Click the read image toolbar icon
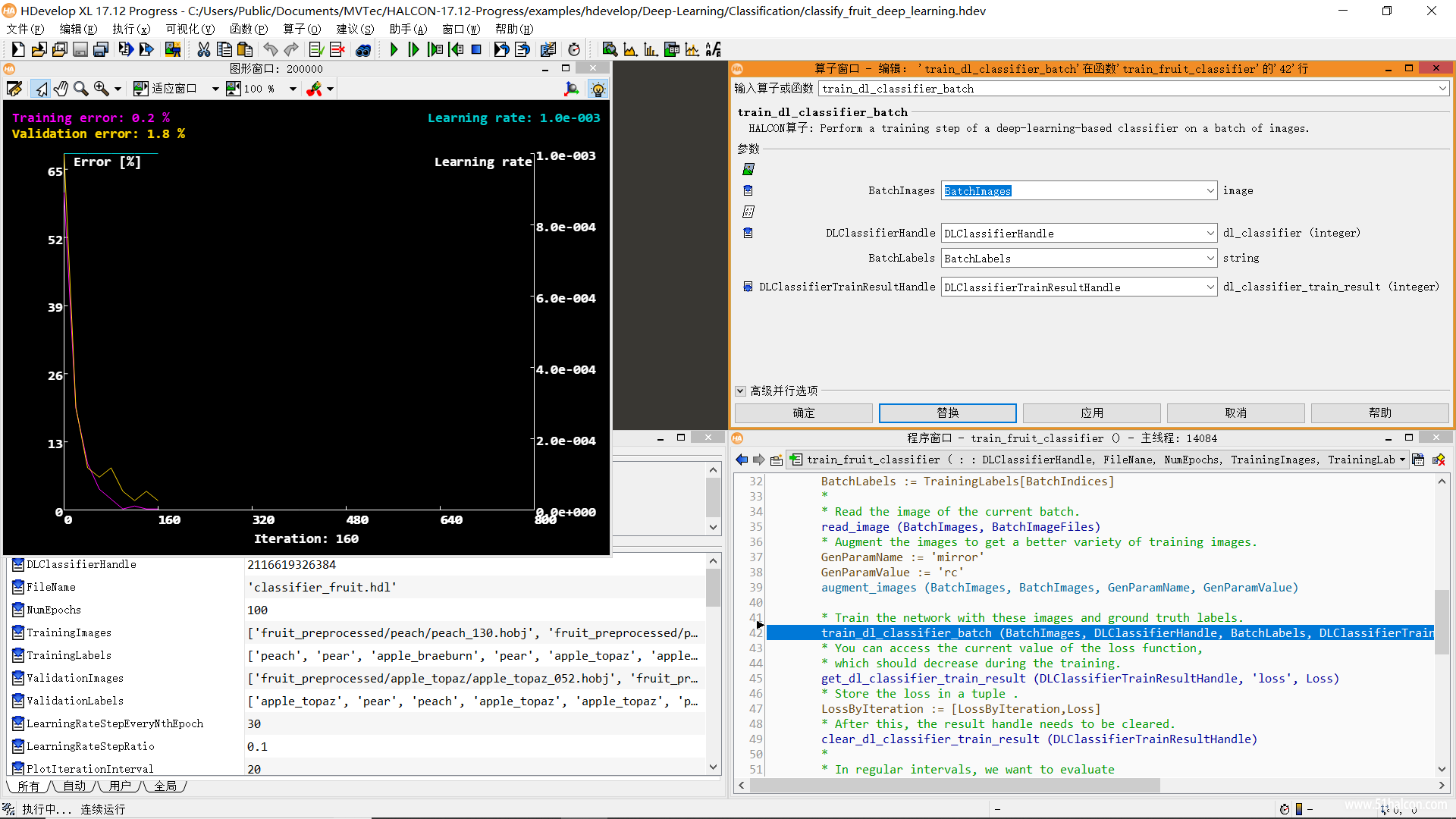 click(x=173, y=49)
